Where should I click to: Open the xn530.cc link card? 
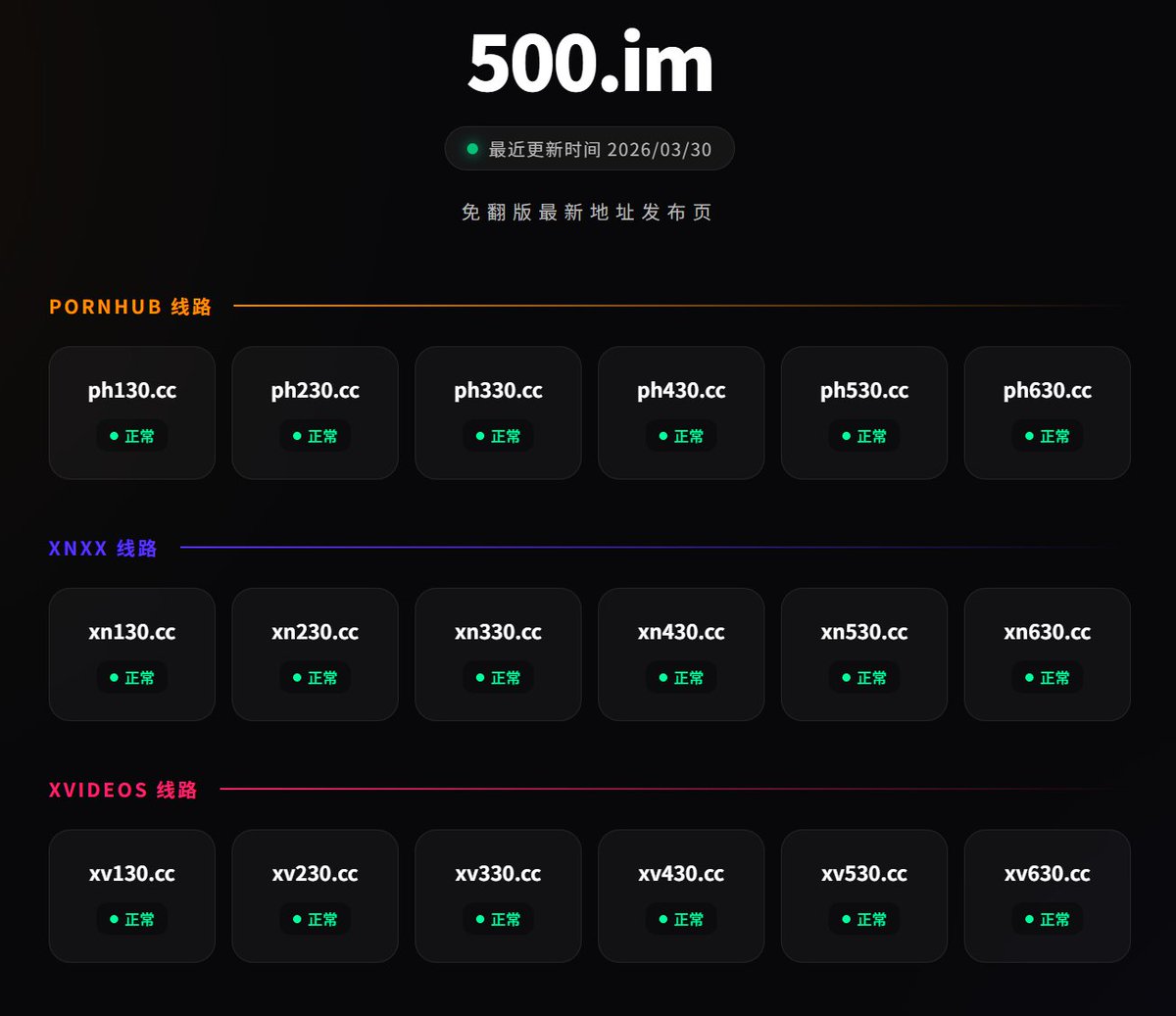click(x=864, y=654)
